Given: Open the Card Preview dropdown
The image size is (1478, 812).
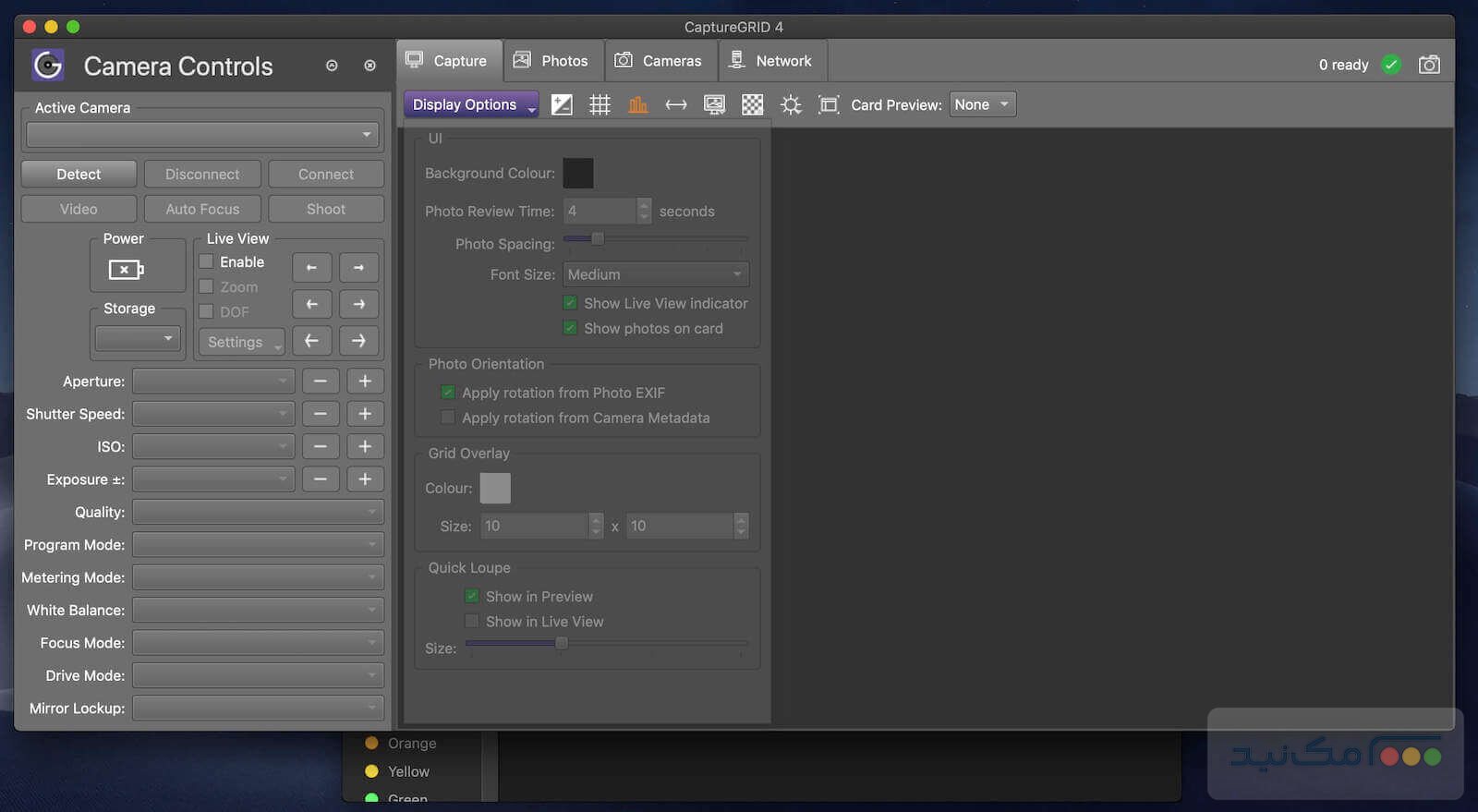Looking at the screenshot, I should click(982, 104).
